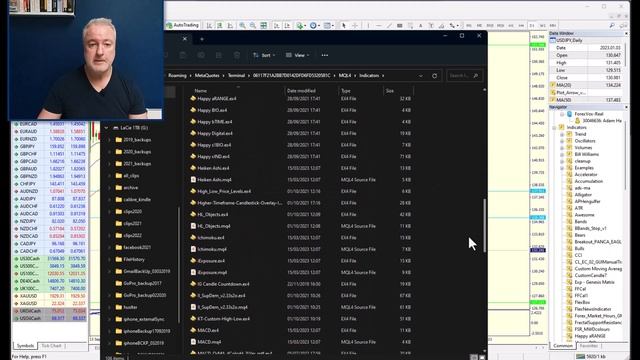This screenshot has height=360, width=640.
Task: Toggle AutoTrading in MetaTrader toolbar
Action: point(182,25)
